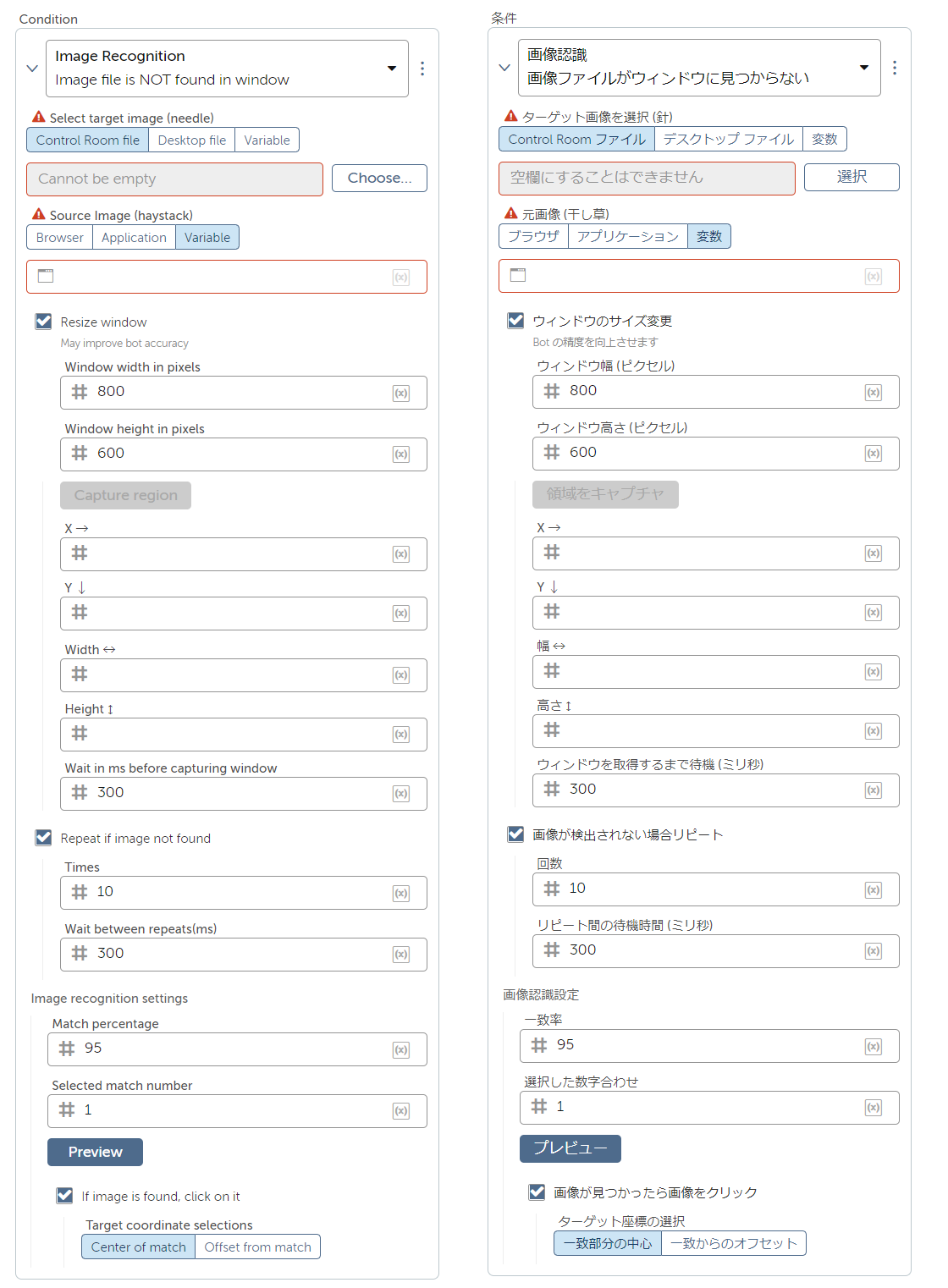948x1288 pixels.
Task: Collapse the English Condition section chevron
Action: point(32,69)
